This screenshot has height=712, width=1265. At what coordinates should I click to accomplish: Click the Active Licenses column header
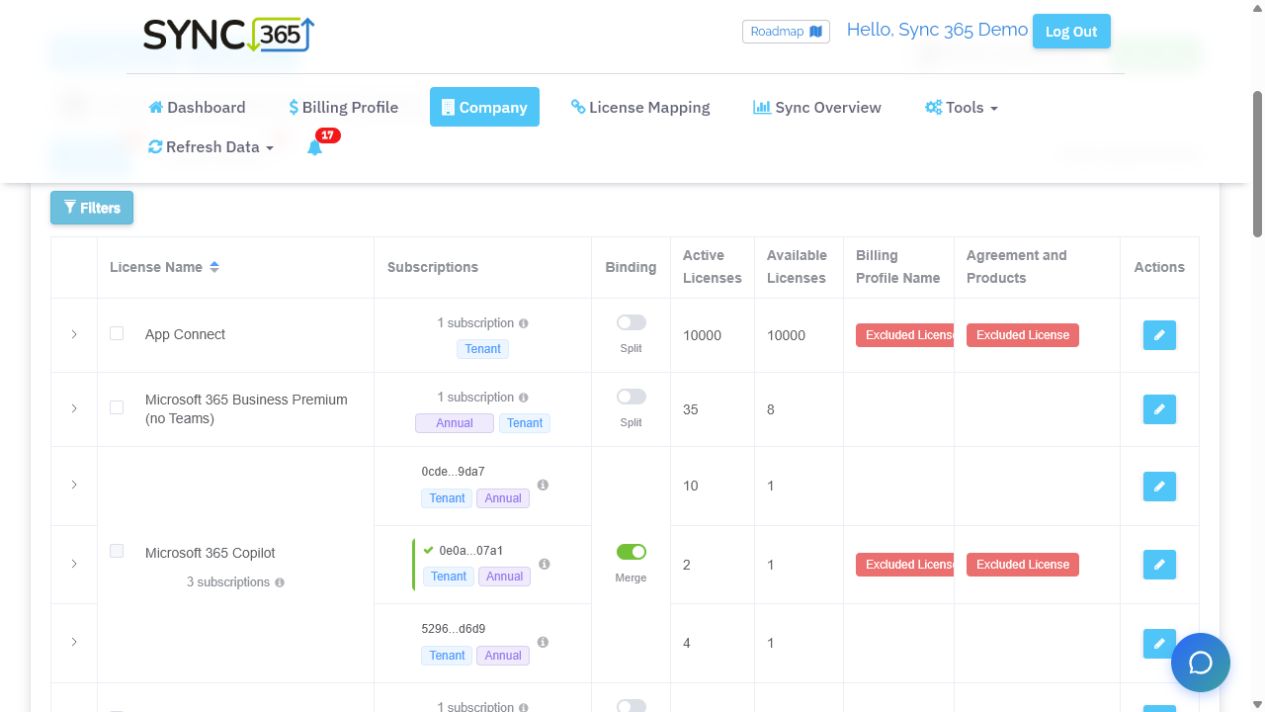(x=712, y=267)
